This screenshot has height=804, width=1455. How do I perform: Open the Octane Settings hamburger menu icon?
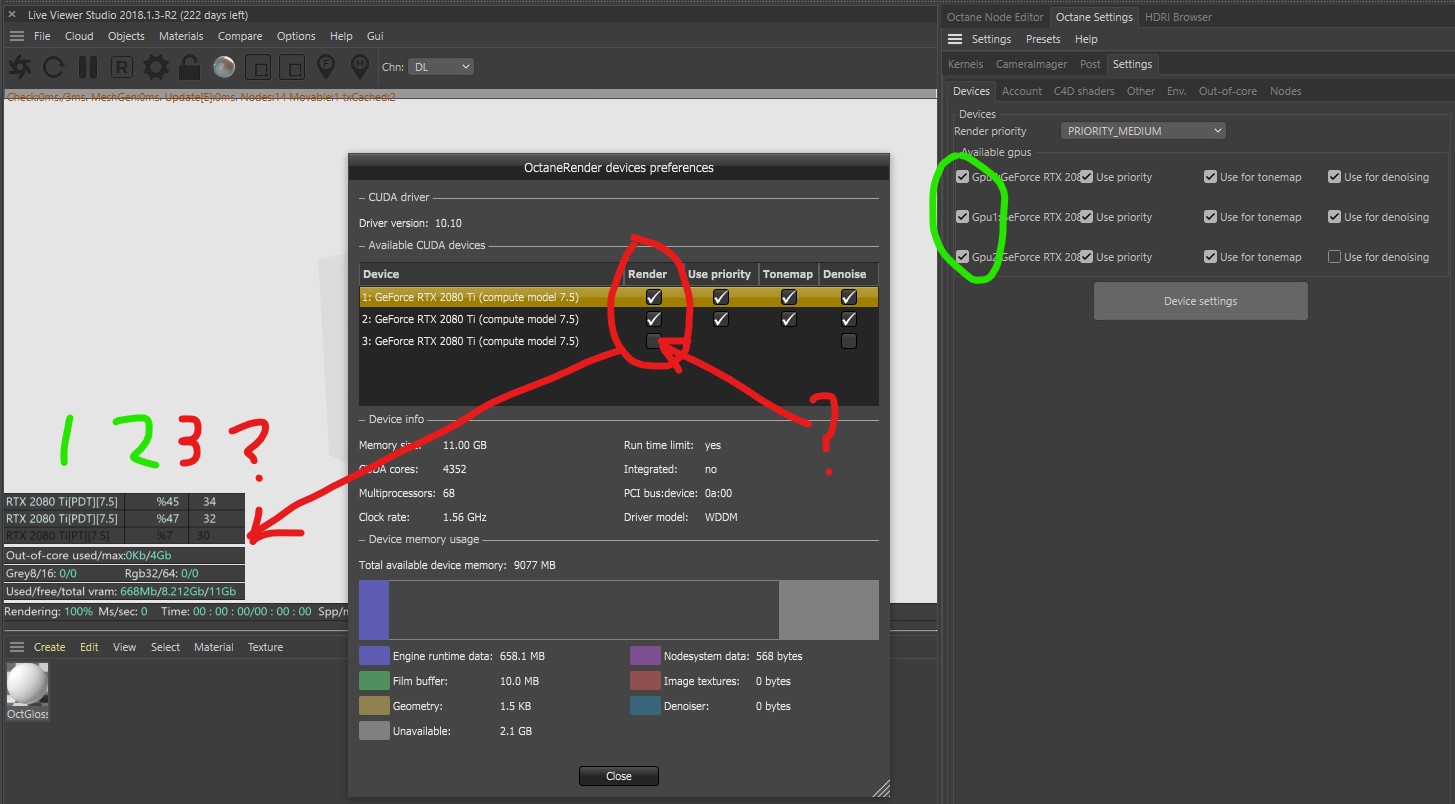coord(955,39)
